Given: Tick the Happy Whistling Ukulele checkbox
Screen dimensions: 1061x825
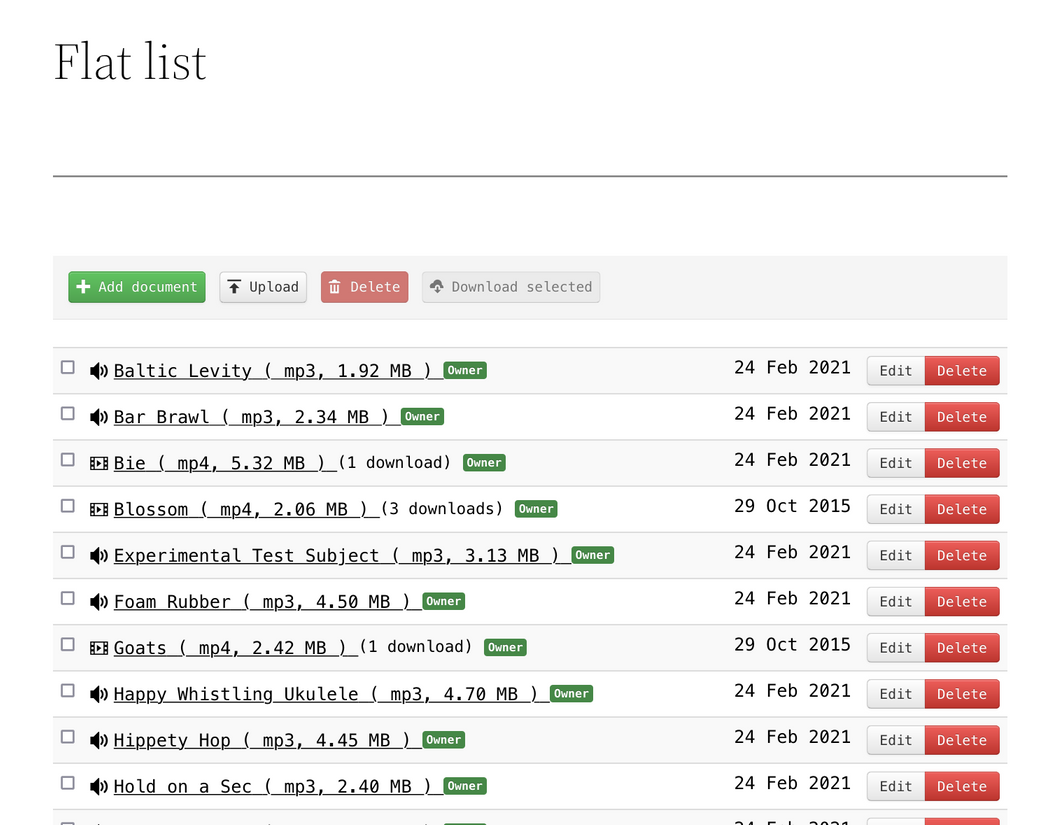Looking at the screenshot, I should [68, 690].
